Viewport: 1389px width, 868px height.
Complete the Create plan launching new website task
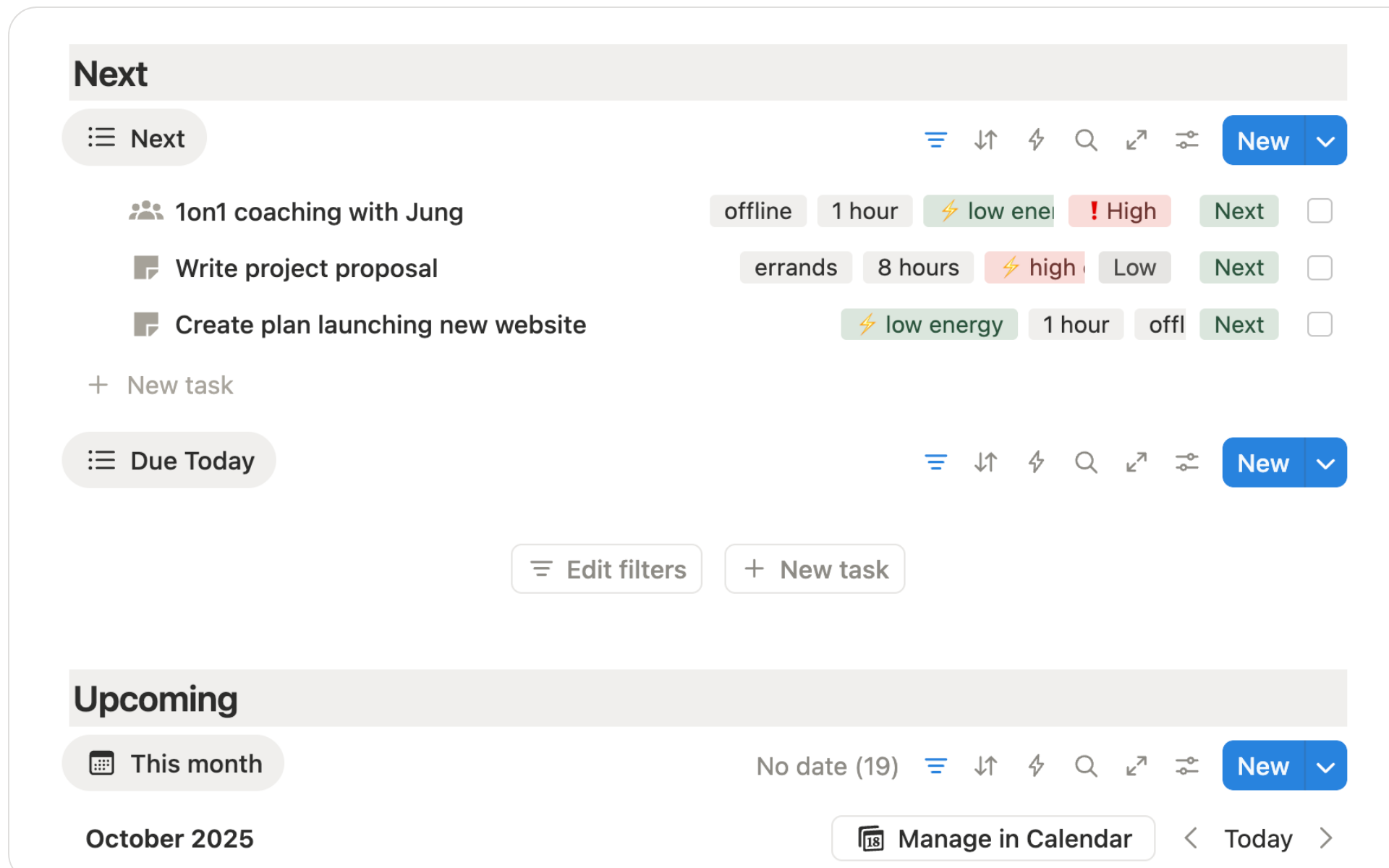[1320, 324]
